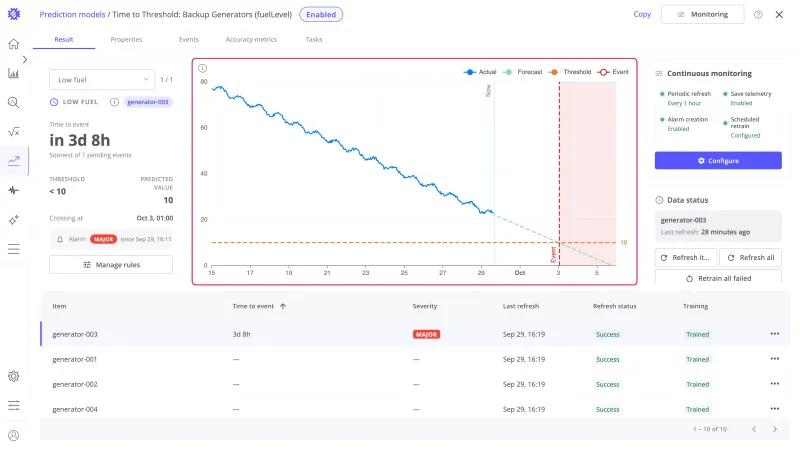The height and width of the screenshot is (450, 800).
Task: Close the prediction model view
Action: [x=779, y=15]
